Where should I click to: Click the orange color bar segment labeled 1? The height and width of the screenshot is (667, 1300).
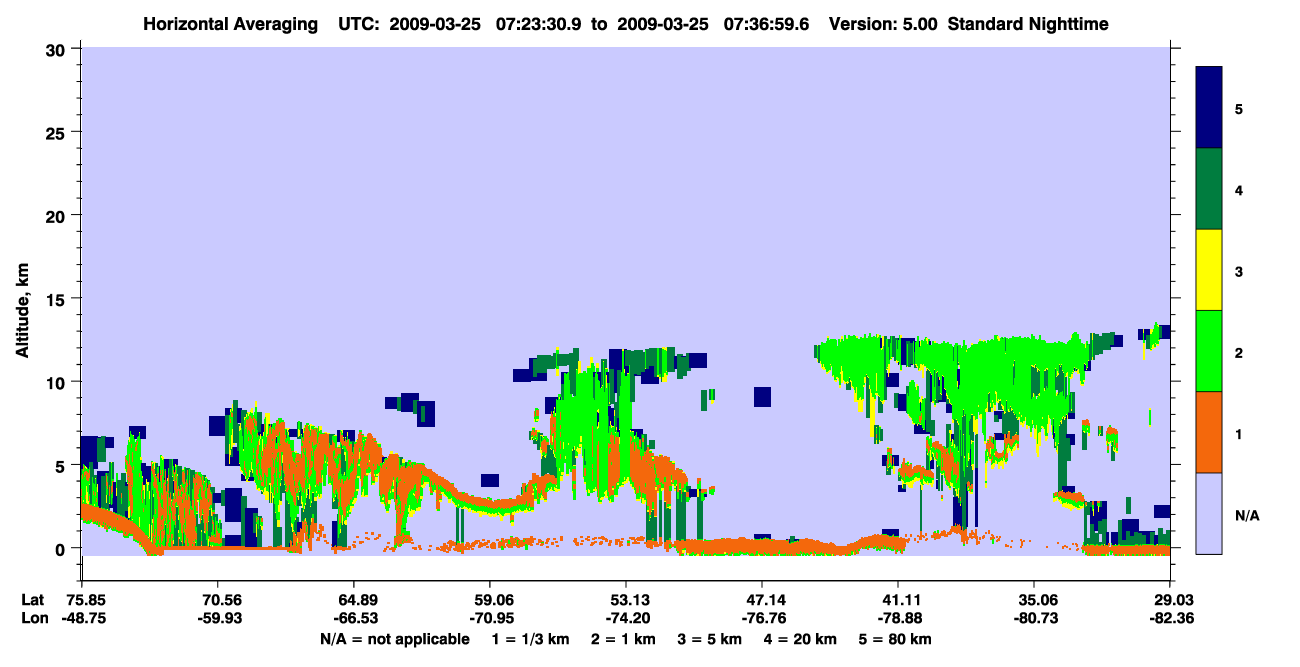tap(1209, 432)
